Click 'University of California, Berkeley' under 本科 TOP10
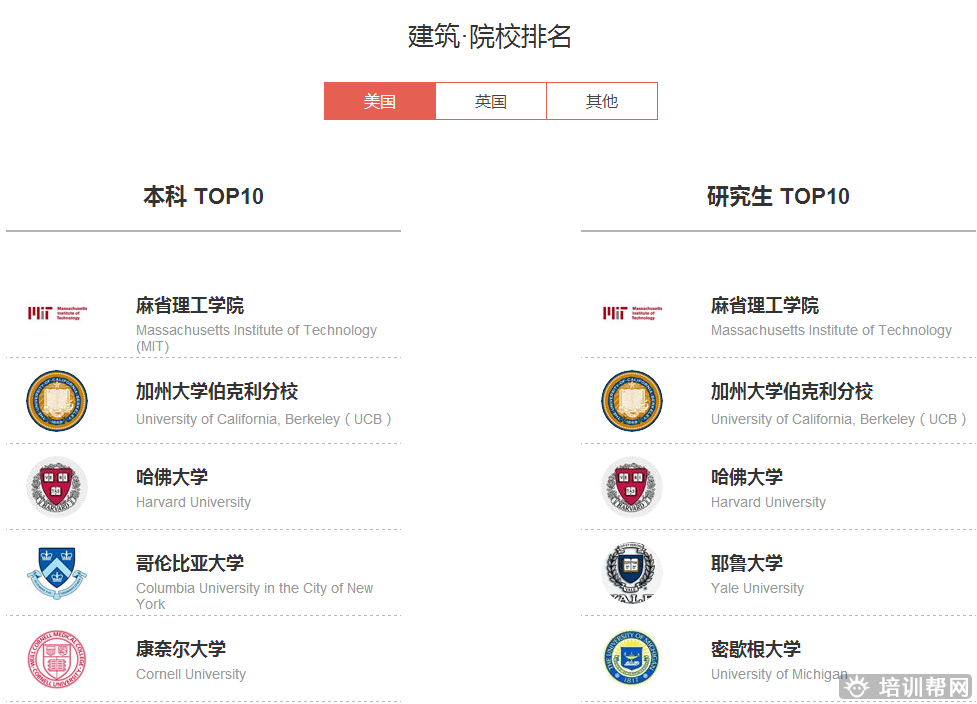Image resolution: width=977 pixels, height=704 pixels. pos(263,419)
